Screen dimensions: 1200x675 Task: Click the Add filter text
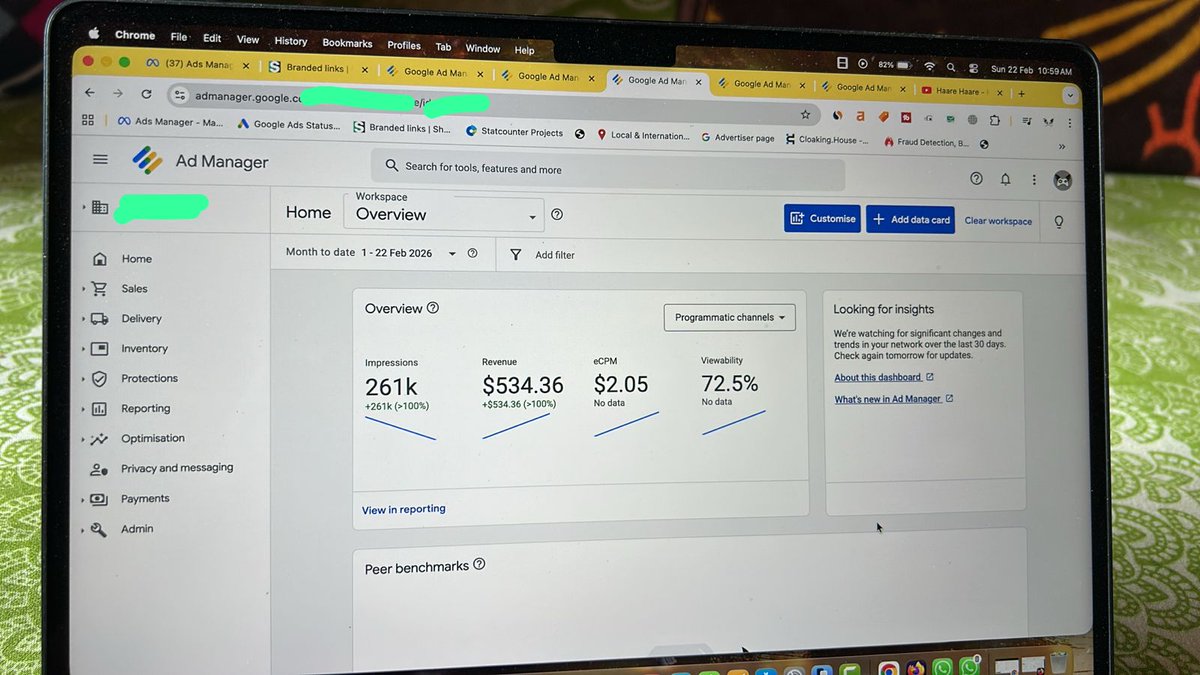pos(555,255)
